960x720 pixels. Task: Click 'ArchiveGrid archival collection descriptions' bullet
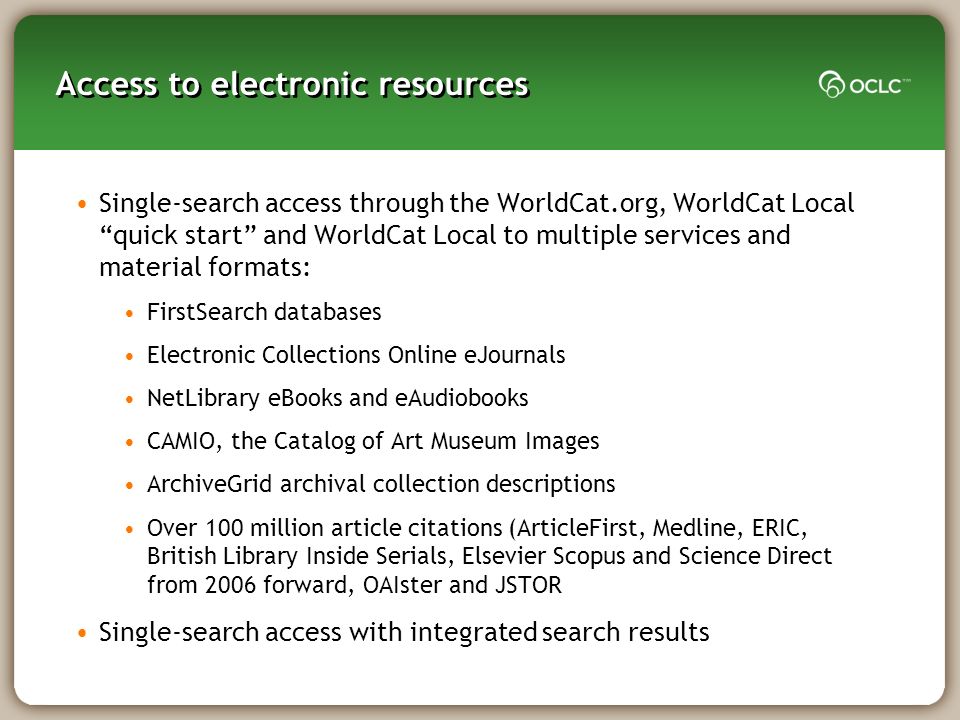[381, 484]
